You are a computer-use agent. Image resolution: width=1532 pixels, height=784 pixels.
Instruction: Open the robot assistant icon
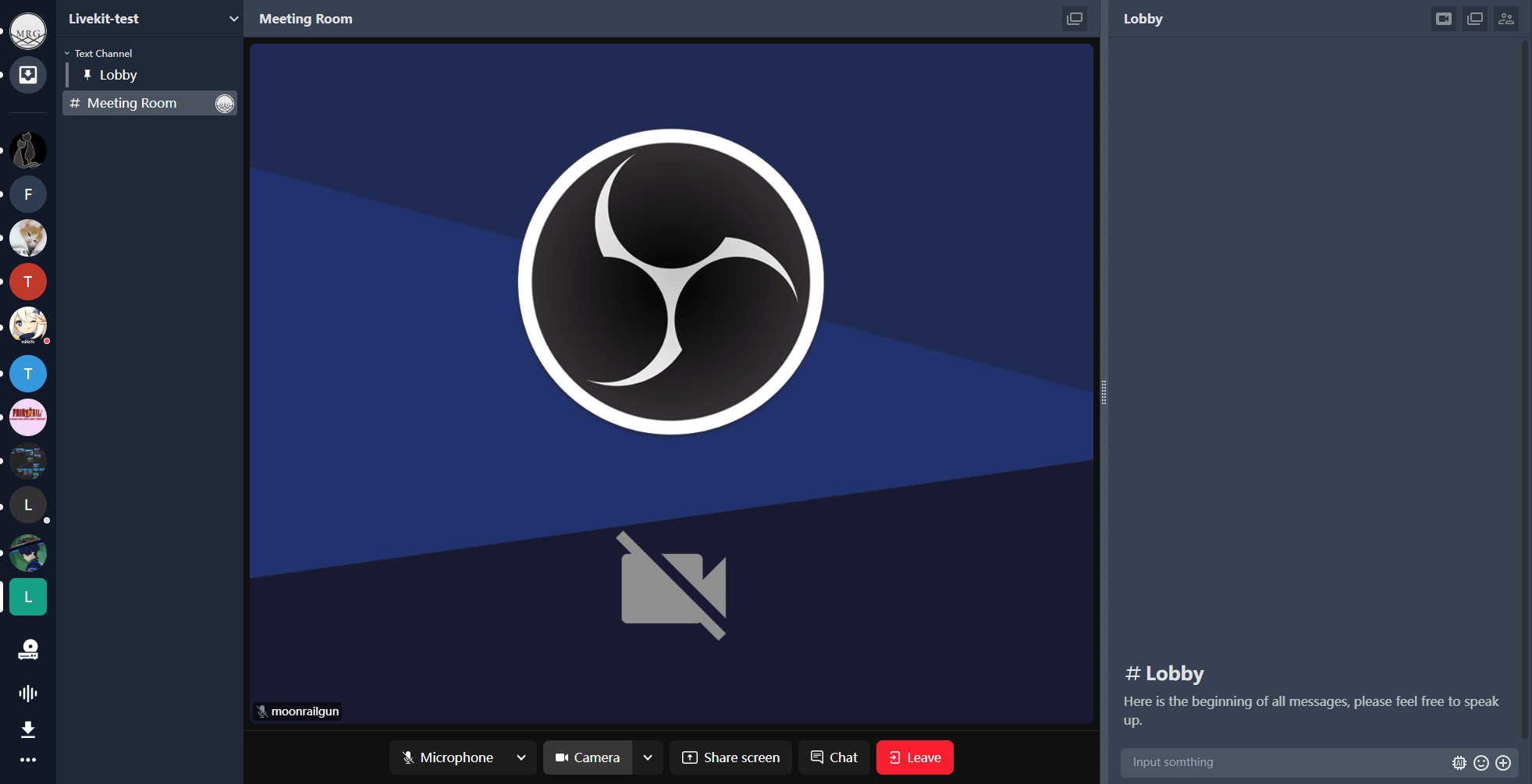28,650
